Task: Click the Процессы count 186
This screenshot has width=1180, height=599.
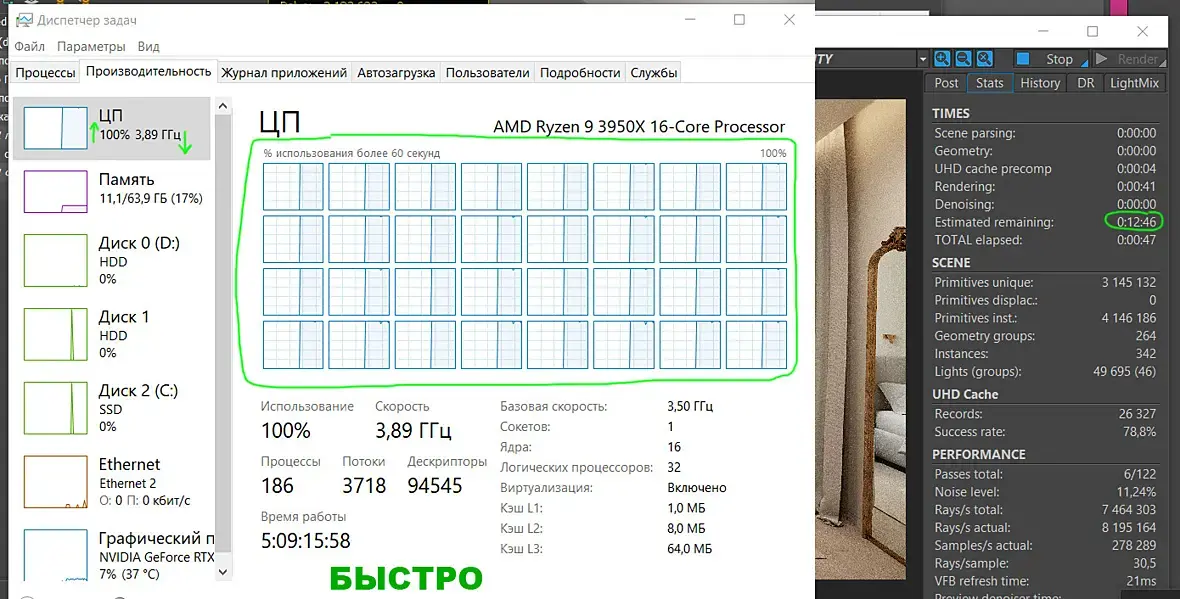Action: click(x=277, y=485)
